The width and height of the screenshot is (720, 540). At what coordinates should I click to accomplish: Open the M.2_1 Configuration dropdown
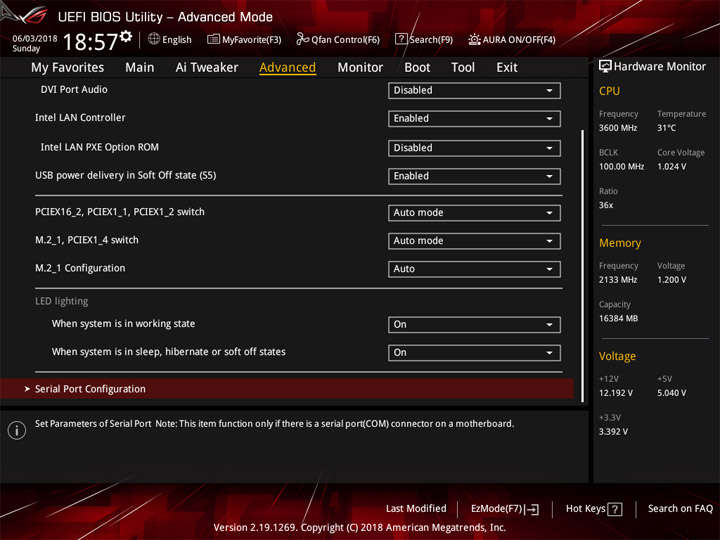pyautogui.click(x=474, y=269)
